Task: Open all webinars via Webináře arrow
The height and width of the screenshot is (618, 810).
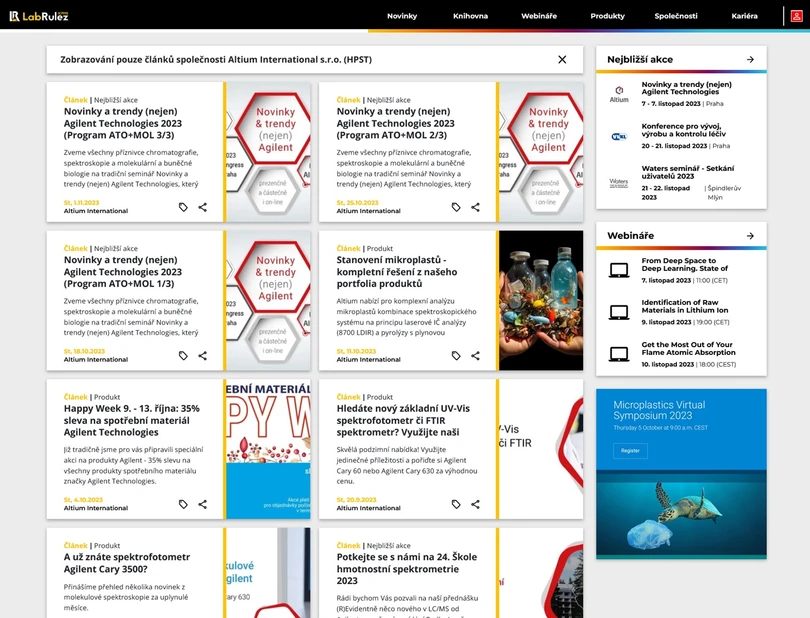Action: pyautogui.click(x=750, y=236)
